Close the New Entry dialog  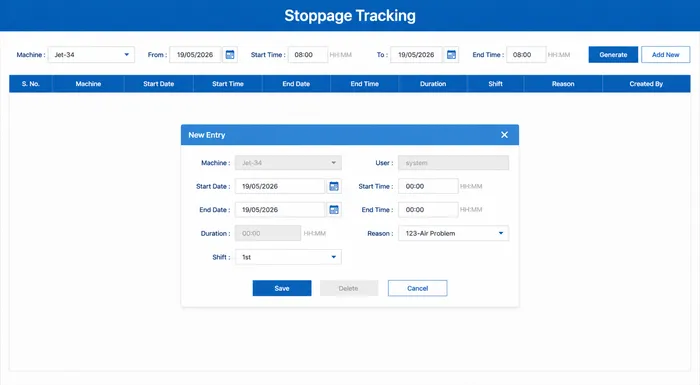pos(504,135)
